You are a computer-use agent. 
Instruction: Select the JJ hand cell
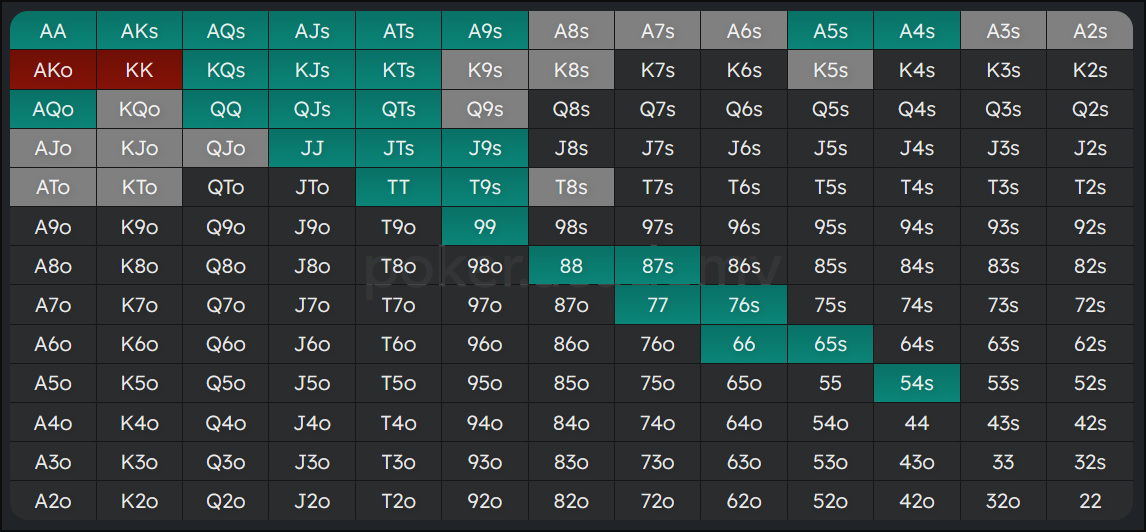pyautogui.click(x=312, y=148)
